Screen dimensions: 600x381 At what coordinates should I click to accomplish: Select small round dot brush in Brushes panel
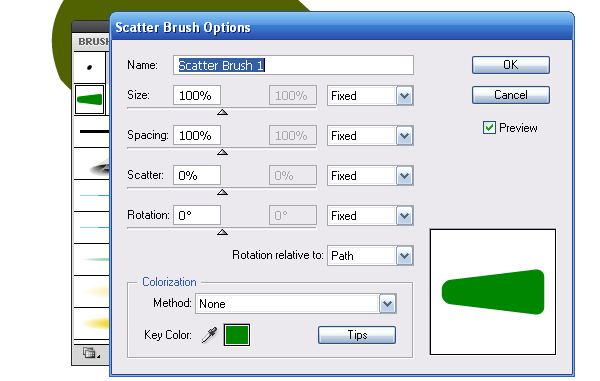click(90, 67)
